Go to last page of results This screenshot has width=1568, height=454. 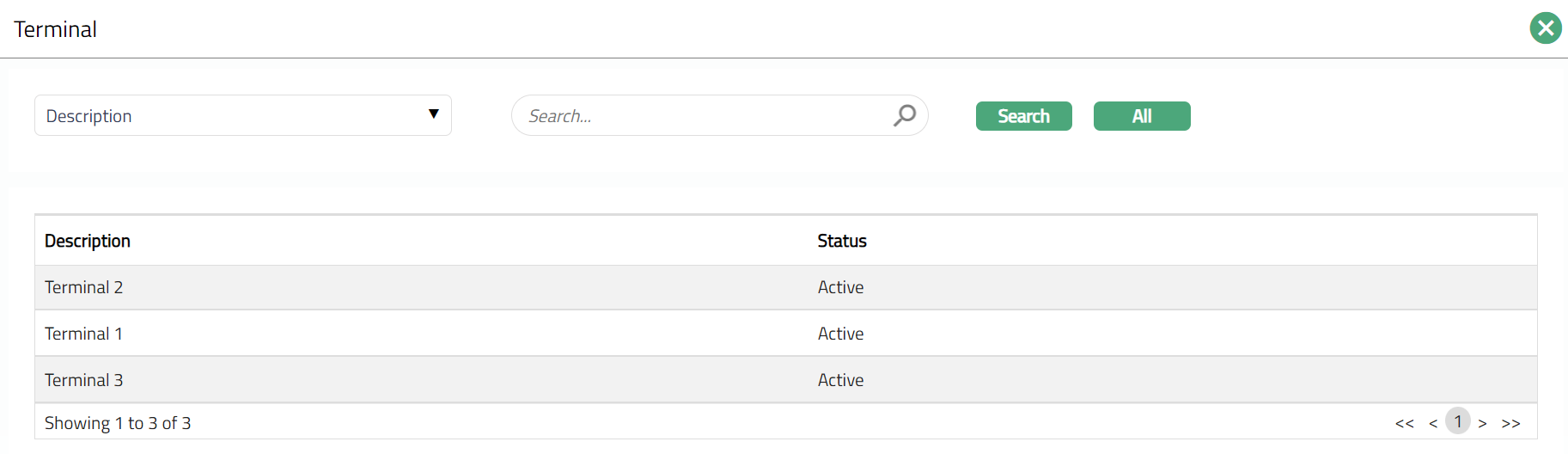pos(1511,423)
